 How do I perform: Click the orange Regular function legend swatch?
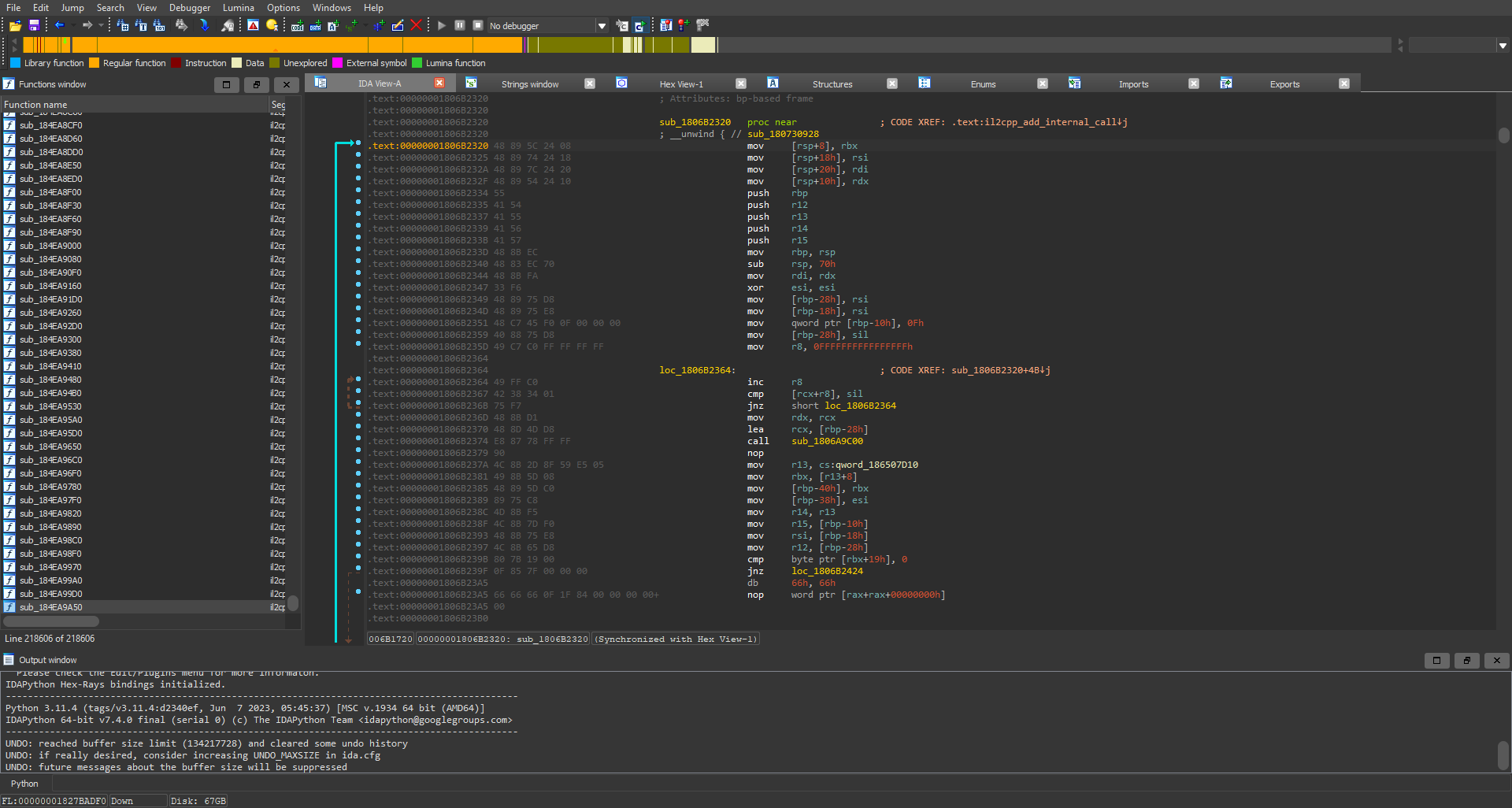[94, 63]
